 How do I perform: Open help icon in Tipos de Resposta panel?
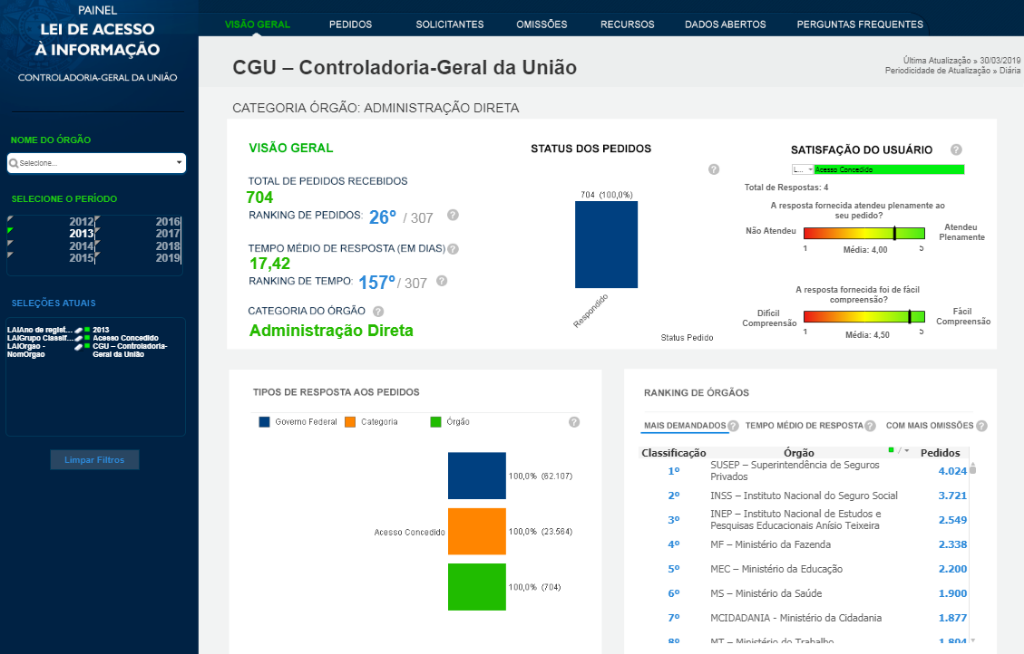point(574,422)
